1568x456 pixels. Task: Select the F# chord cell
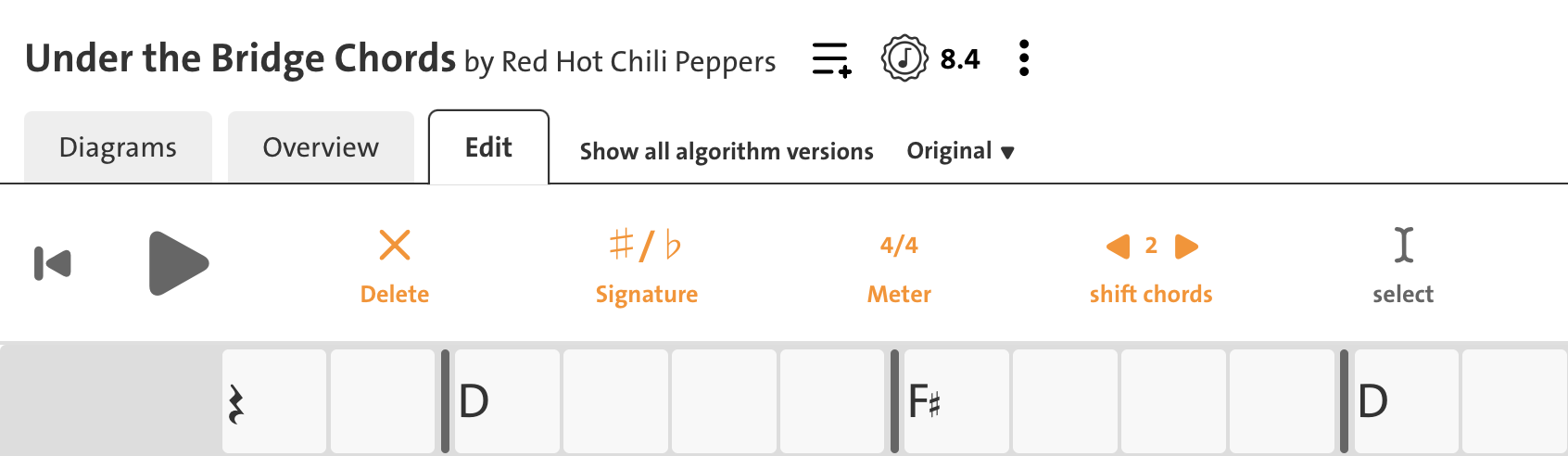click(955, 401)
